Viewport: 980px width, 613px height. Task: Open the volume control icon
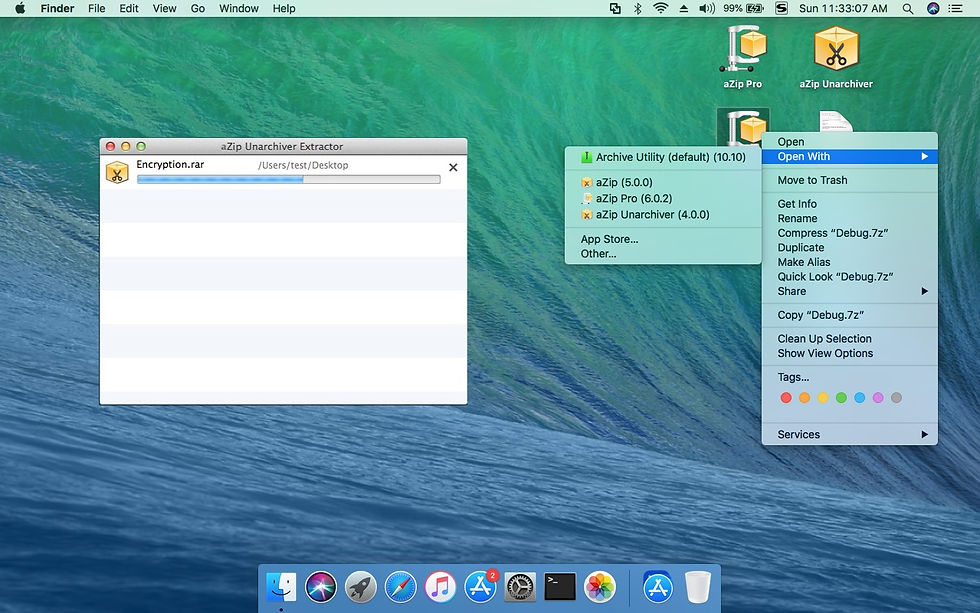tap(707, 8)
